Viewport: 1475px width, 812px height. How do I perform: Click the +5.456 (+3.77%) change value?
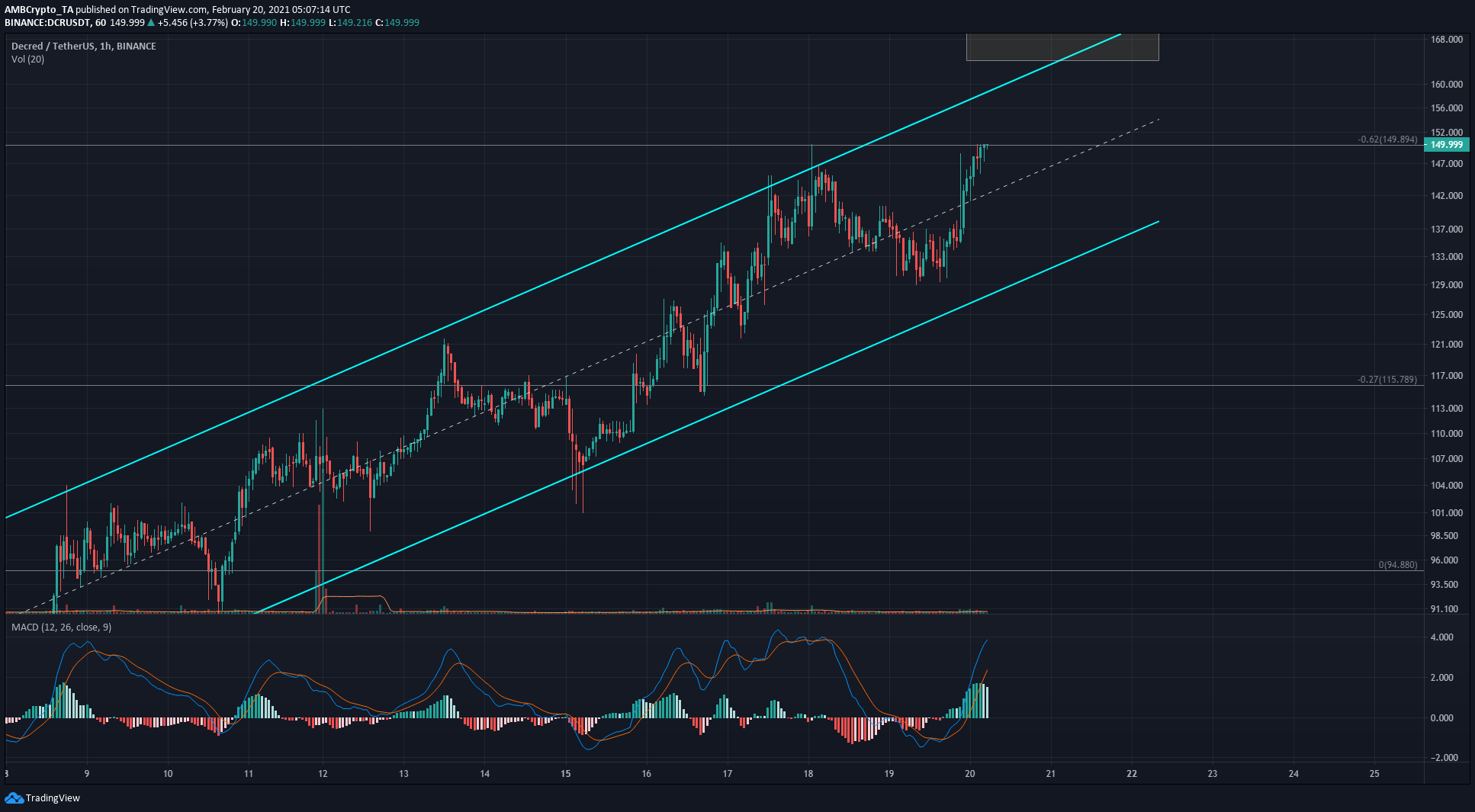(193, 23)
